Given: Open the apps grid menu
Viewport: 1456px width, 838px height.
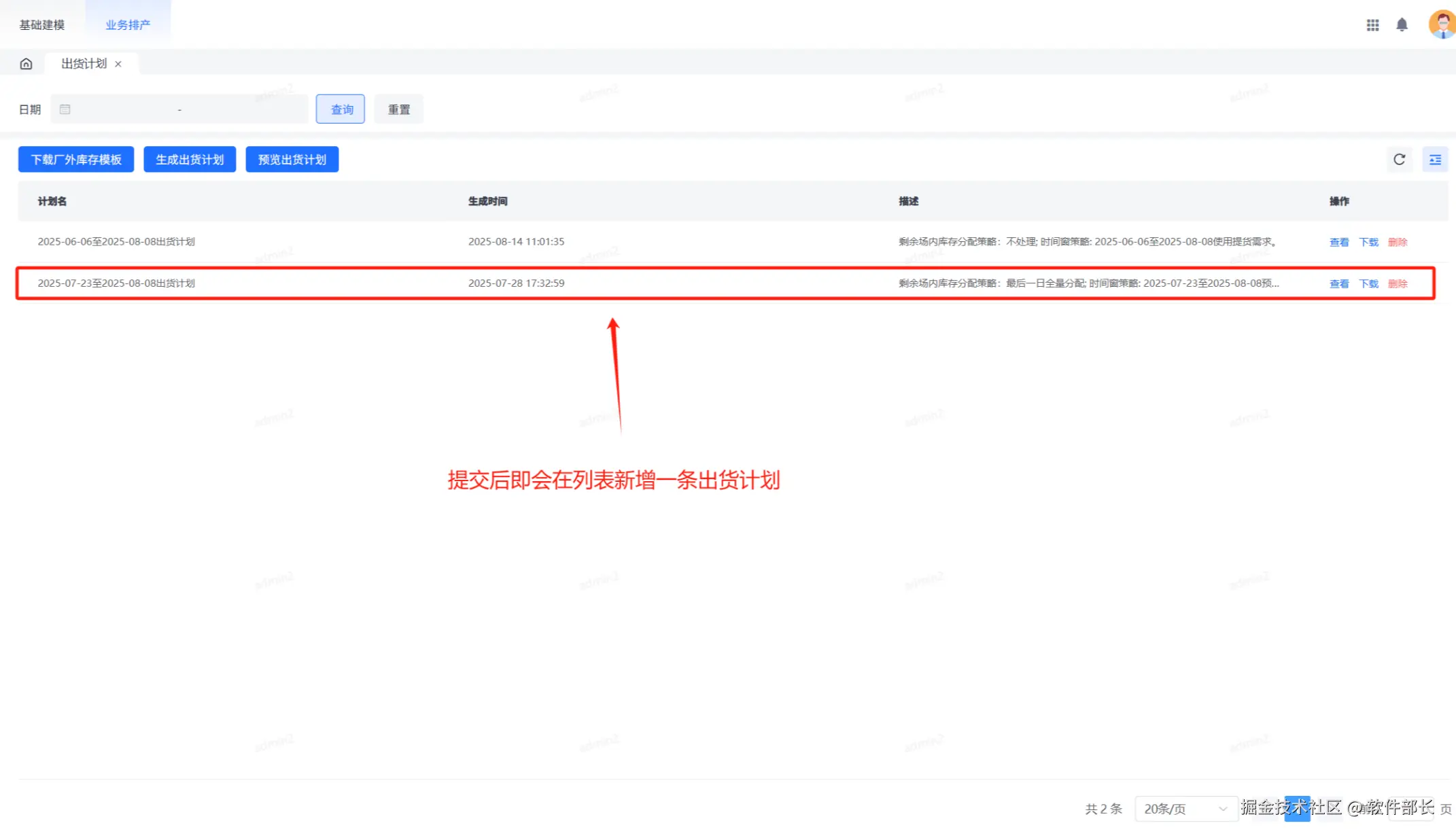Looking at the screenshot, I should (x=1372, y=25).
